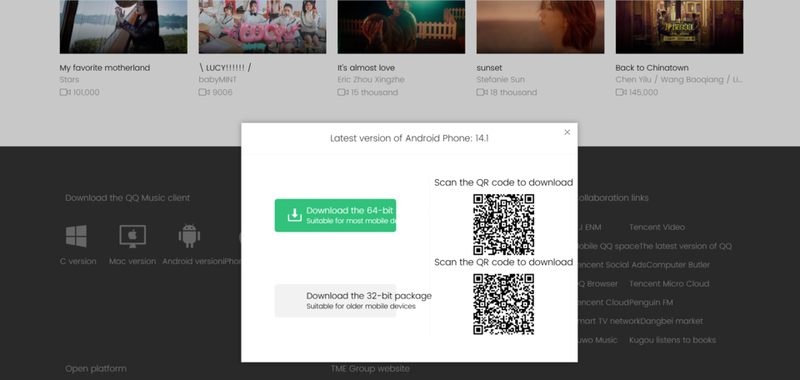Click the Android version label
800x380 pixels.
pos(192,261)
